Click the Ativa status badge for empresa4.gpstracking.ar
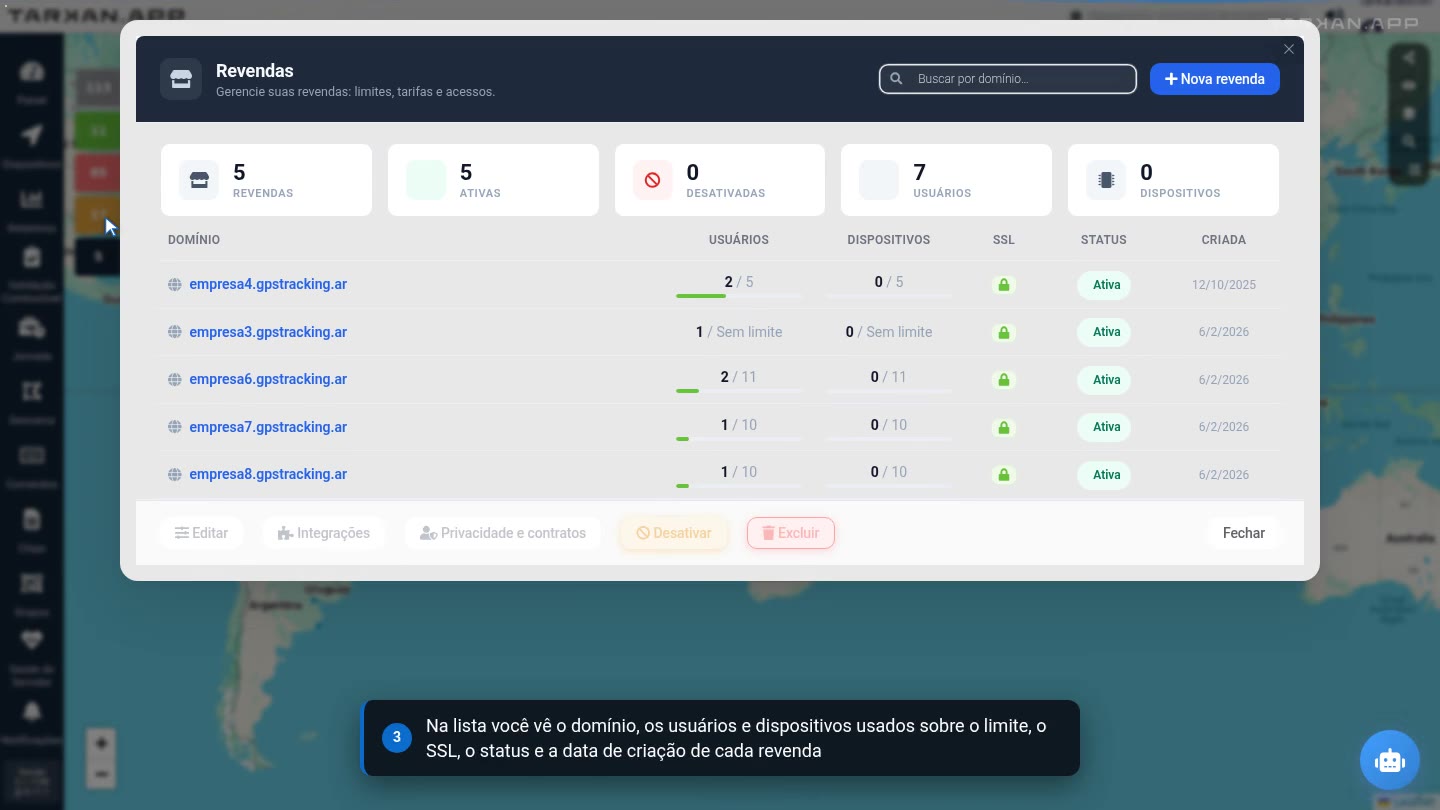The width and height of the screenshot is (1440, 810). (1104, 285)
